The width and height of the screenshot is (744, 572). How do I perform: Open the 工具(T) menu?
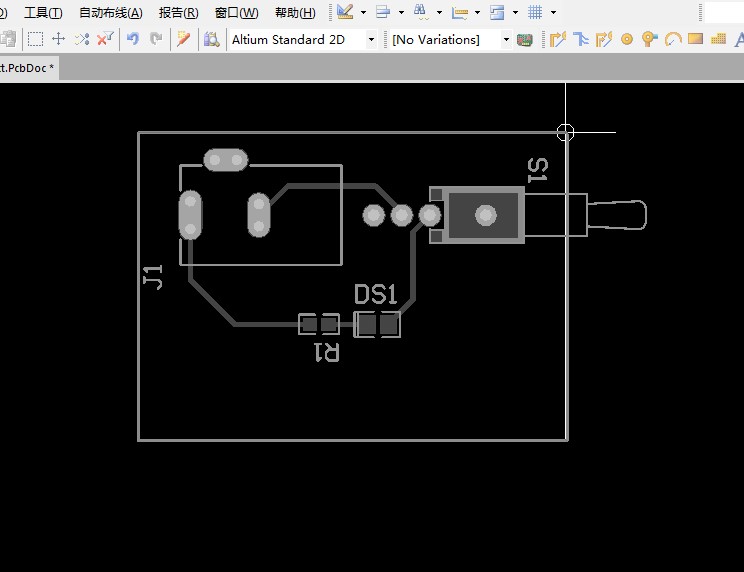tap(43, 13)
